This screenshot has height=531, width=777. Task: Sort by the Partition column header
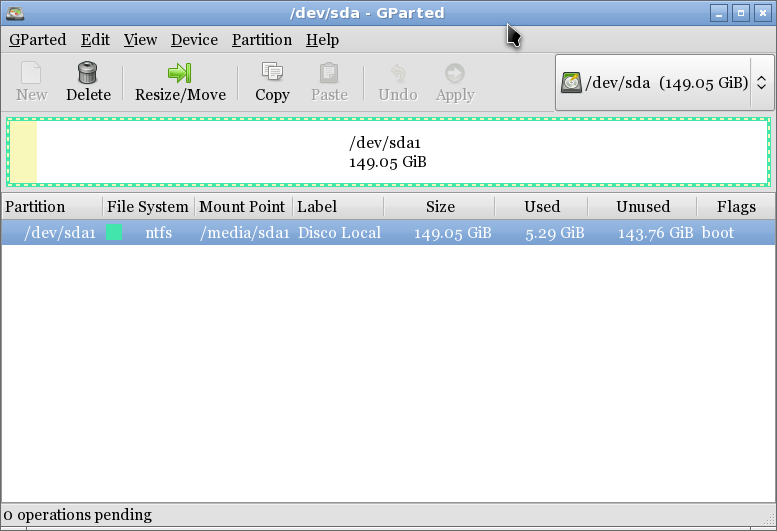point(52,207)
